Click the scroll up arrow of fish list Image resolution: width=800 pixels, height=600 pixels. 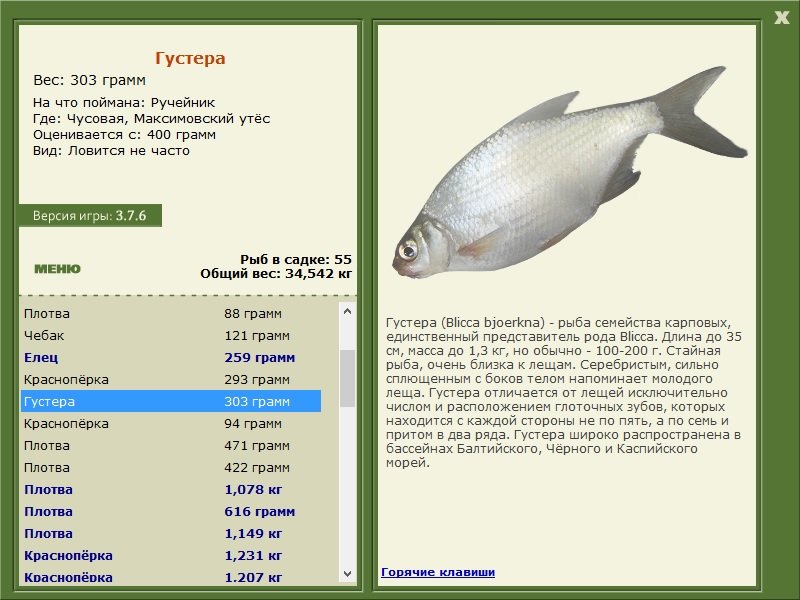(347, 311)
